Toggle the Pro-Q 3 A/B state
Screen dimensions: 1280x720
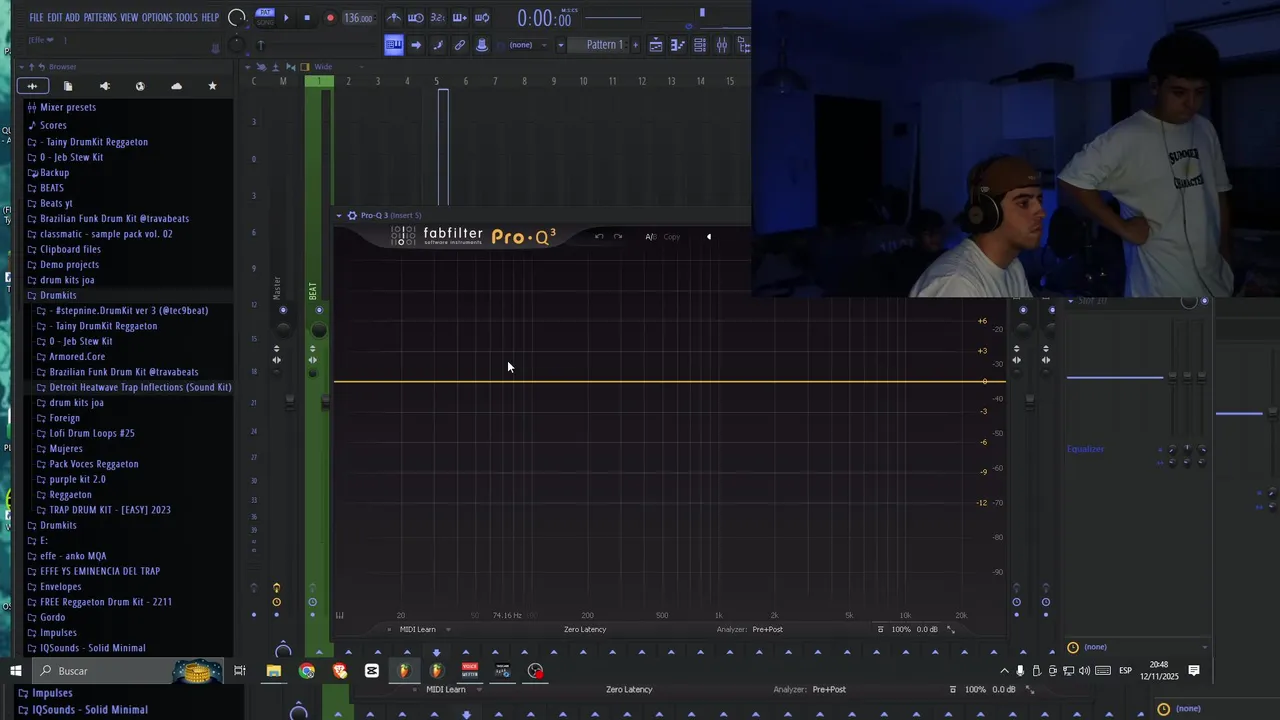point(651,237)
